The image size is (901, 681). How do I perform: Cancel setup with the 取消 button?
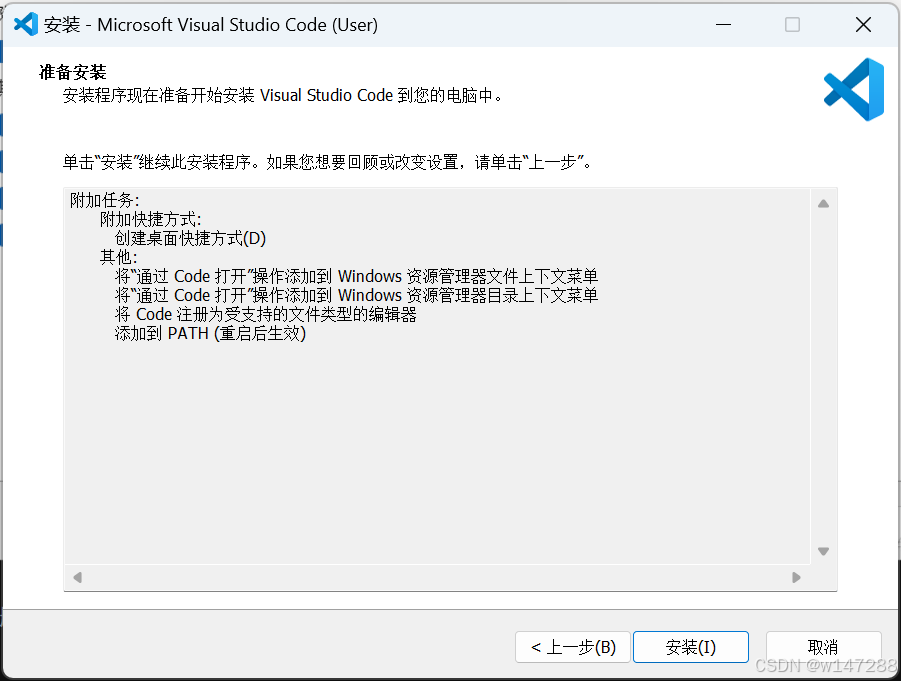pyautogui.click(x=823, y=647)
